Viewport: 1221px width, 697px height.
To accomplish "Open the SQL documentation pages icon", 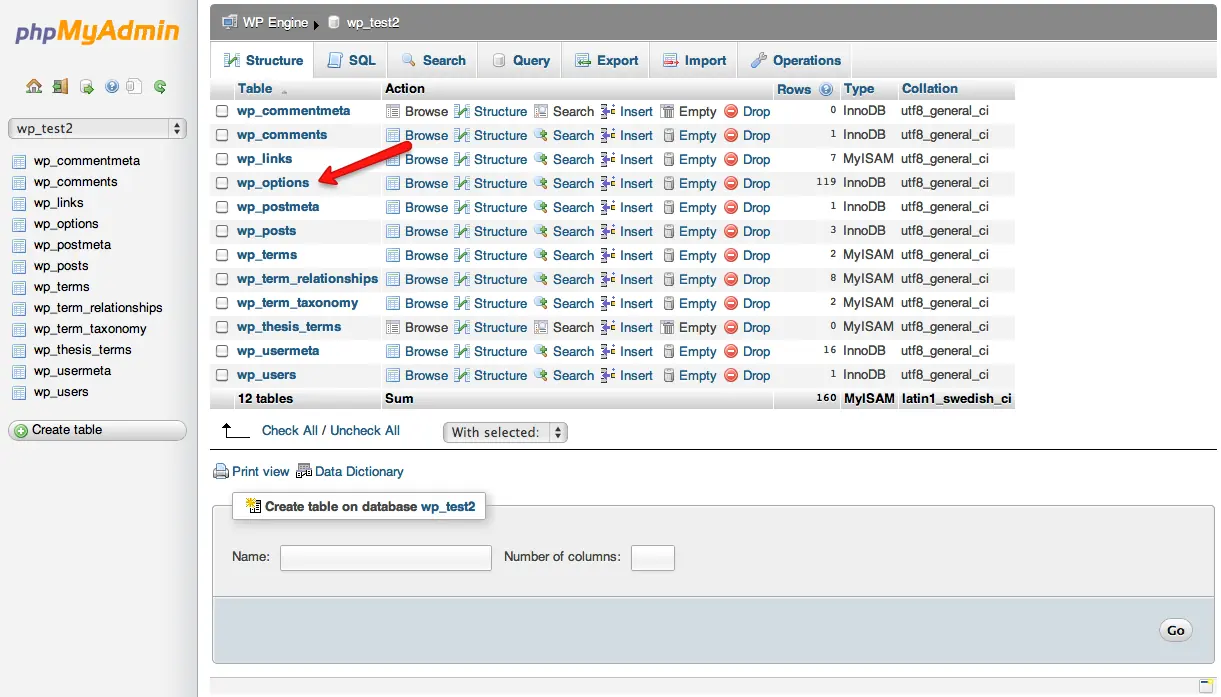I will (135, 87).
